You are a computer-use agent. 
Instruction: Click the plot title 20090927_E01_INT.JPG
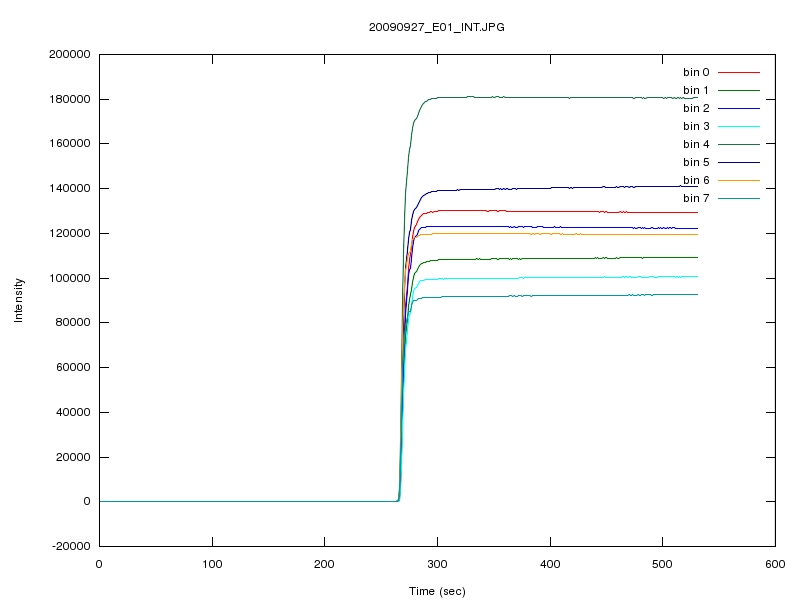coord(437,27)
